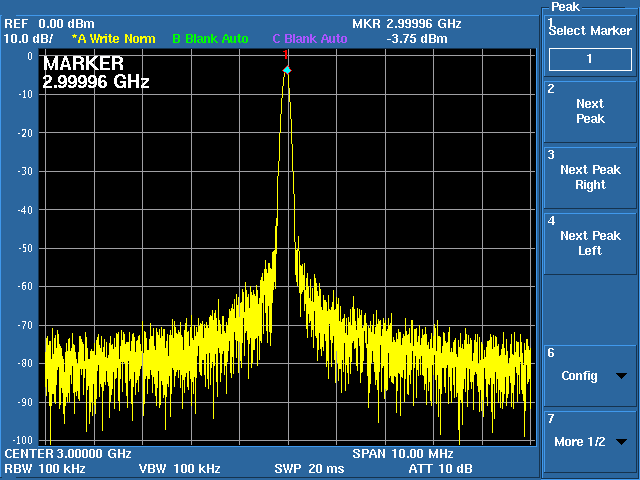Click the MKR 2.99996 GHz readout
Image resolution: width=640 pixels, height=480 pixels.
coord(407,24)
